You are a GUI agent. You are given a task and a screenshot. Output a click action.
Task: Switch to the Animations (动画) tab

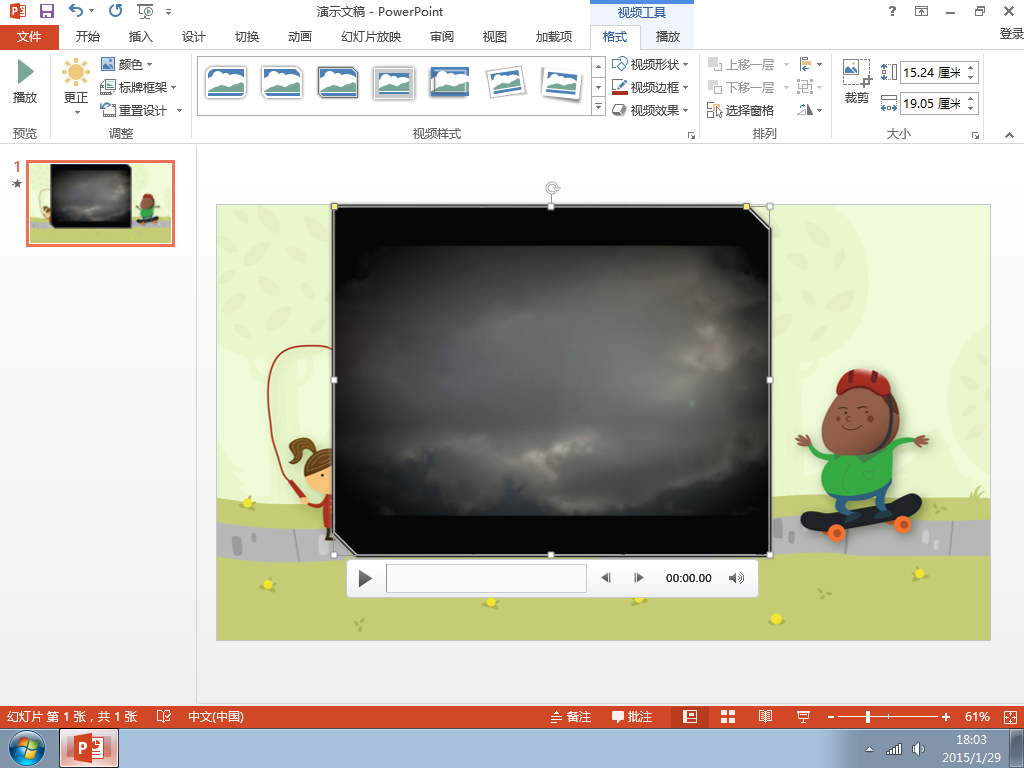(x=300, y=37)
